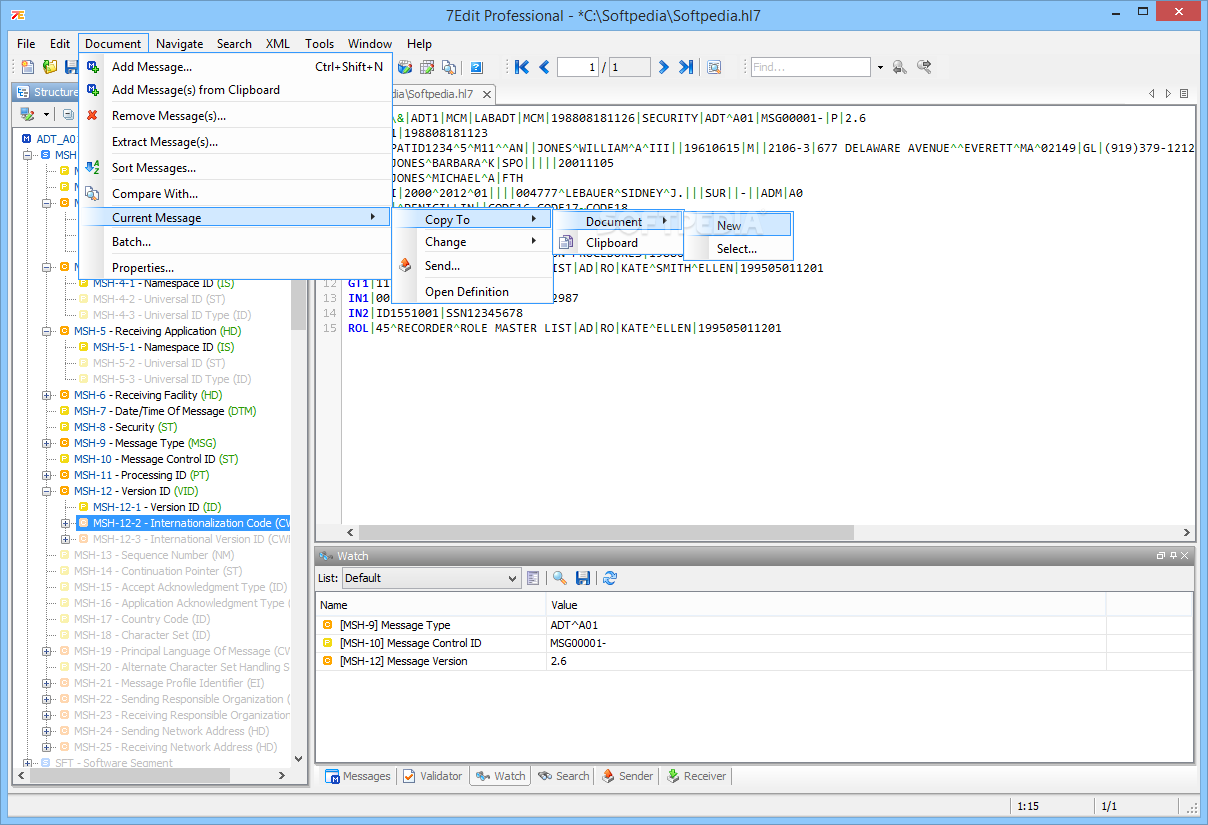Go to the previous message arrow
This screenshot has height=825, width=1208.
pos(544,67)
